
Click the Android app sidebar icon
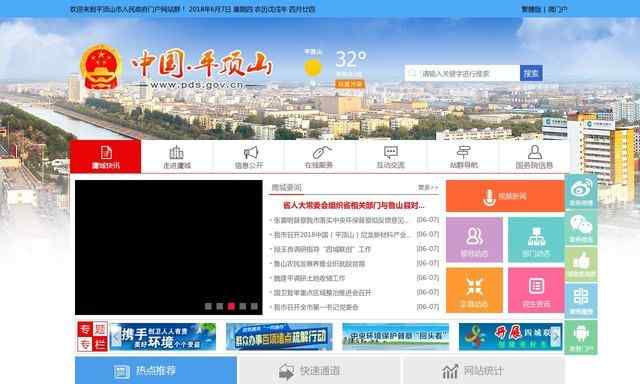(x=581, y=337)
